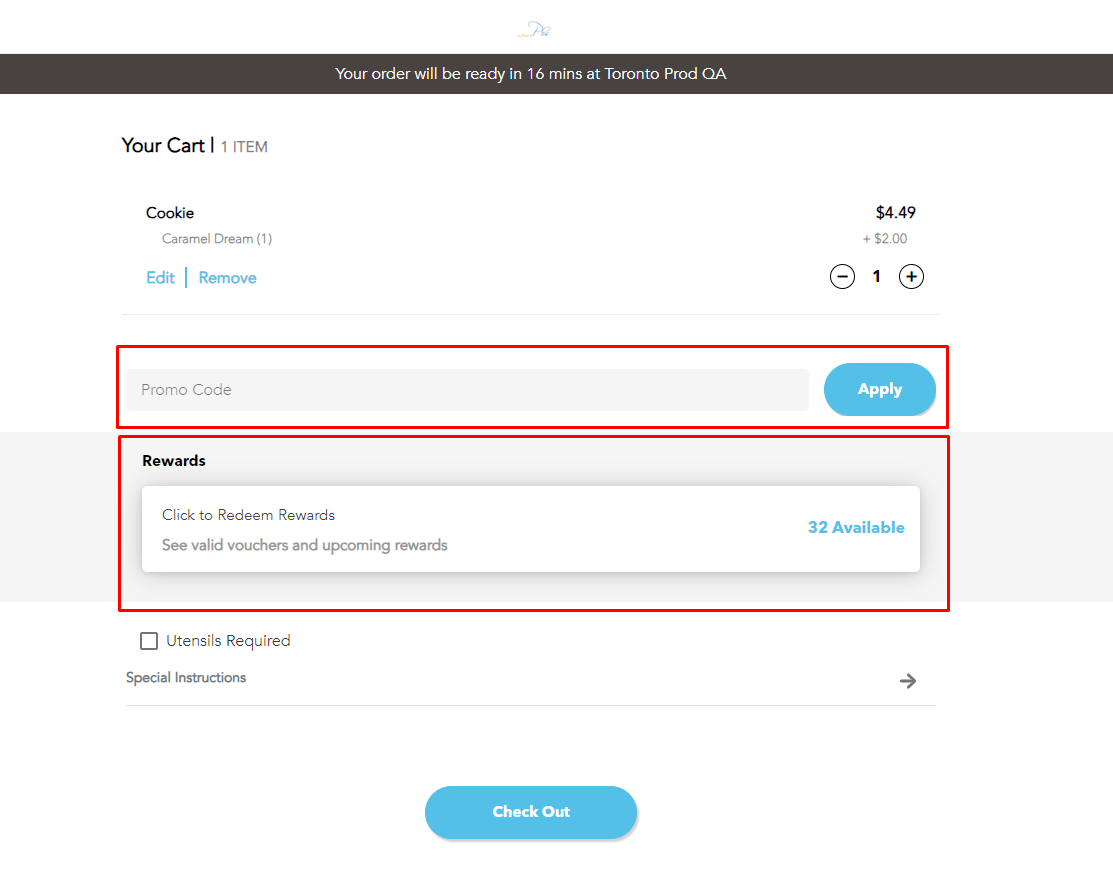The width and height of the screenshot is (1113, 894).
Task: Remove the Cookie from the cart
Action: (227, 277)
